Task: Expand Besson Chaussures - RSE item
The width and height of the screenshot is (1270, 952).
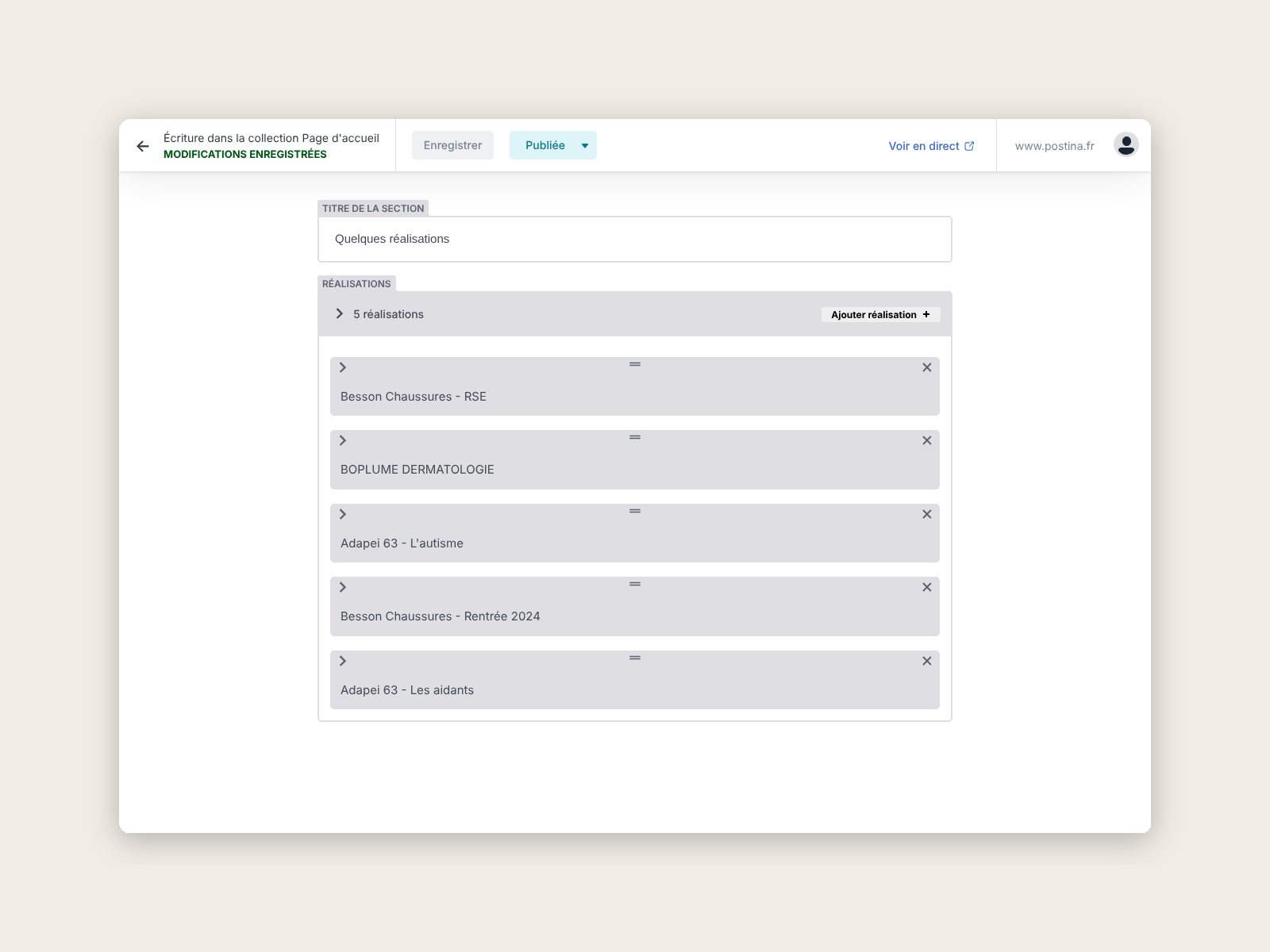Action: point(343,367)
